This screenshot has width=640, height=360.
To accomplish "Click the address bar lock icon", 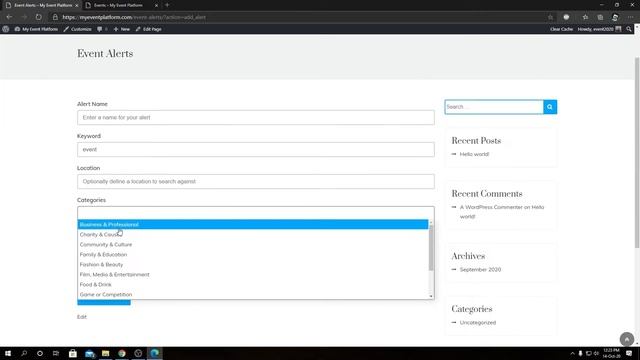I will click(55, 17).
